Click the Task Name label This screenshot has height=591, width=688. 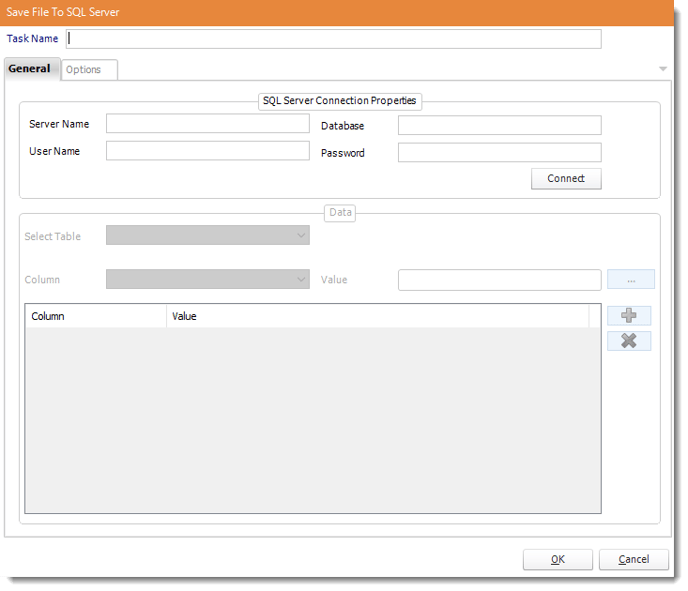click(x=32, y=39)
